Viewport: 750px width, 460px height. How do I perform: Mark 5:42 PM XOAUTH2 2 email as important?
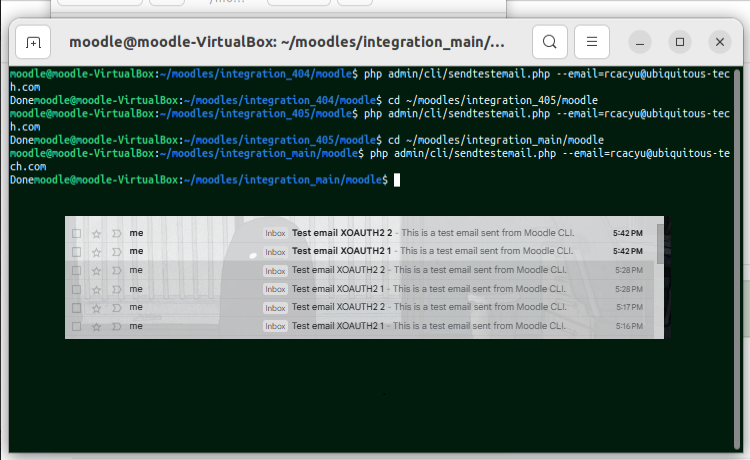pyautogui.click(x=116, y=233)
